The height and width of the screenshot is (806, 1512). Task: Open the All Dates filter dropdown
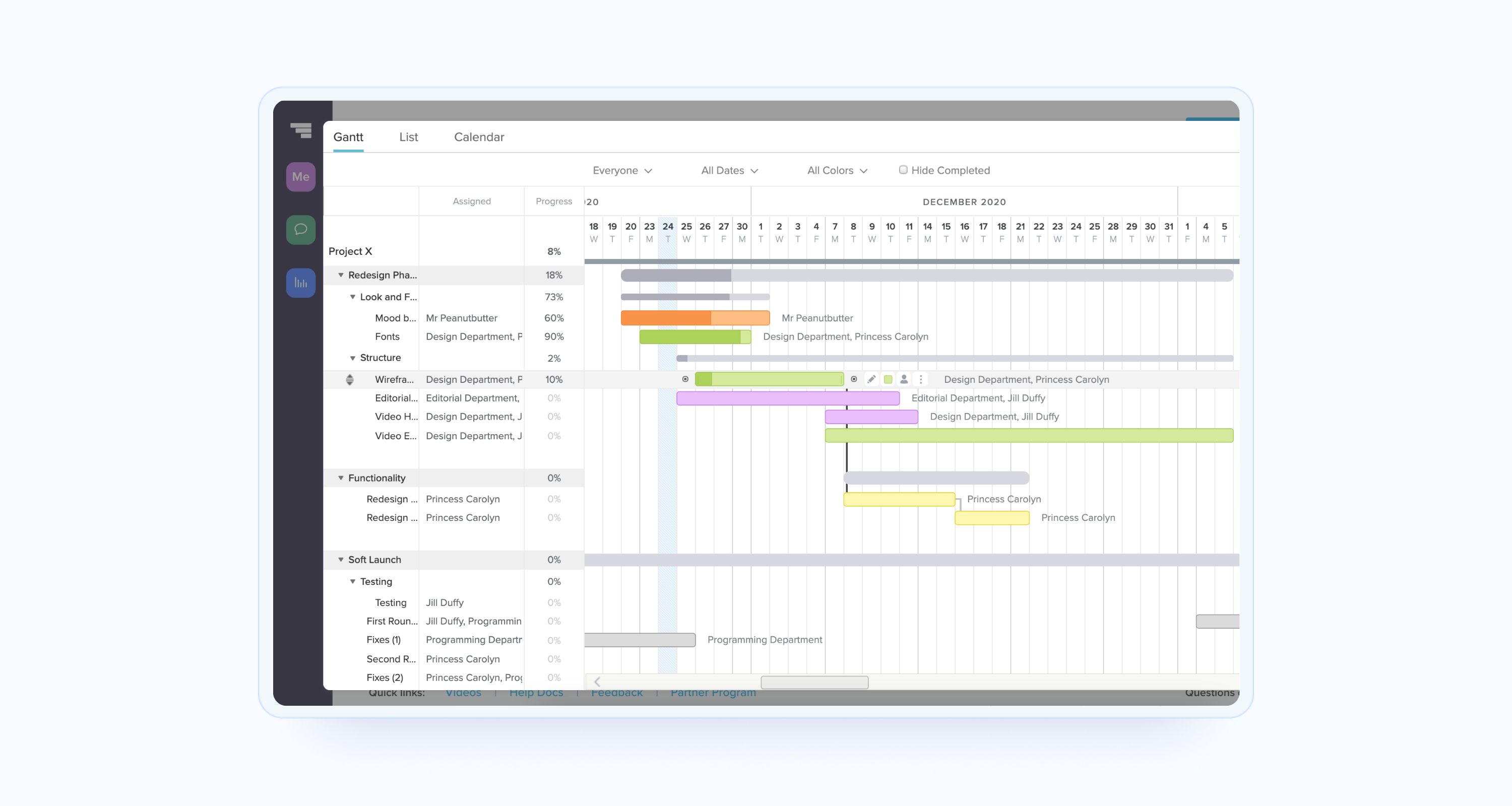pyautogui.click(x=730, y=170)
